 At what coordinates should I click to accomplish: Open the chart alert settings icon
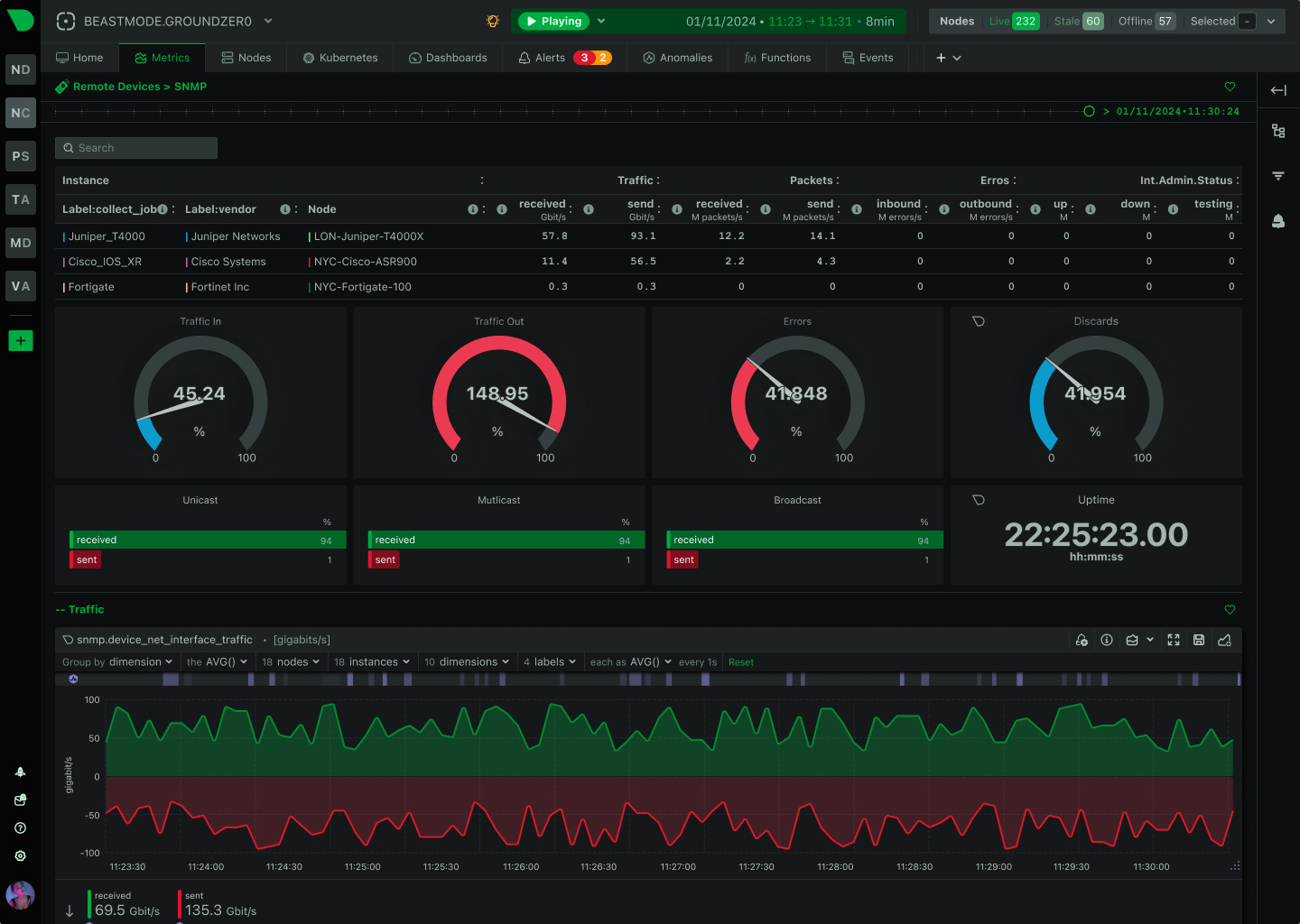1082,640
